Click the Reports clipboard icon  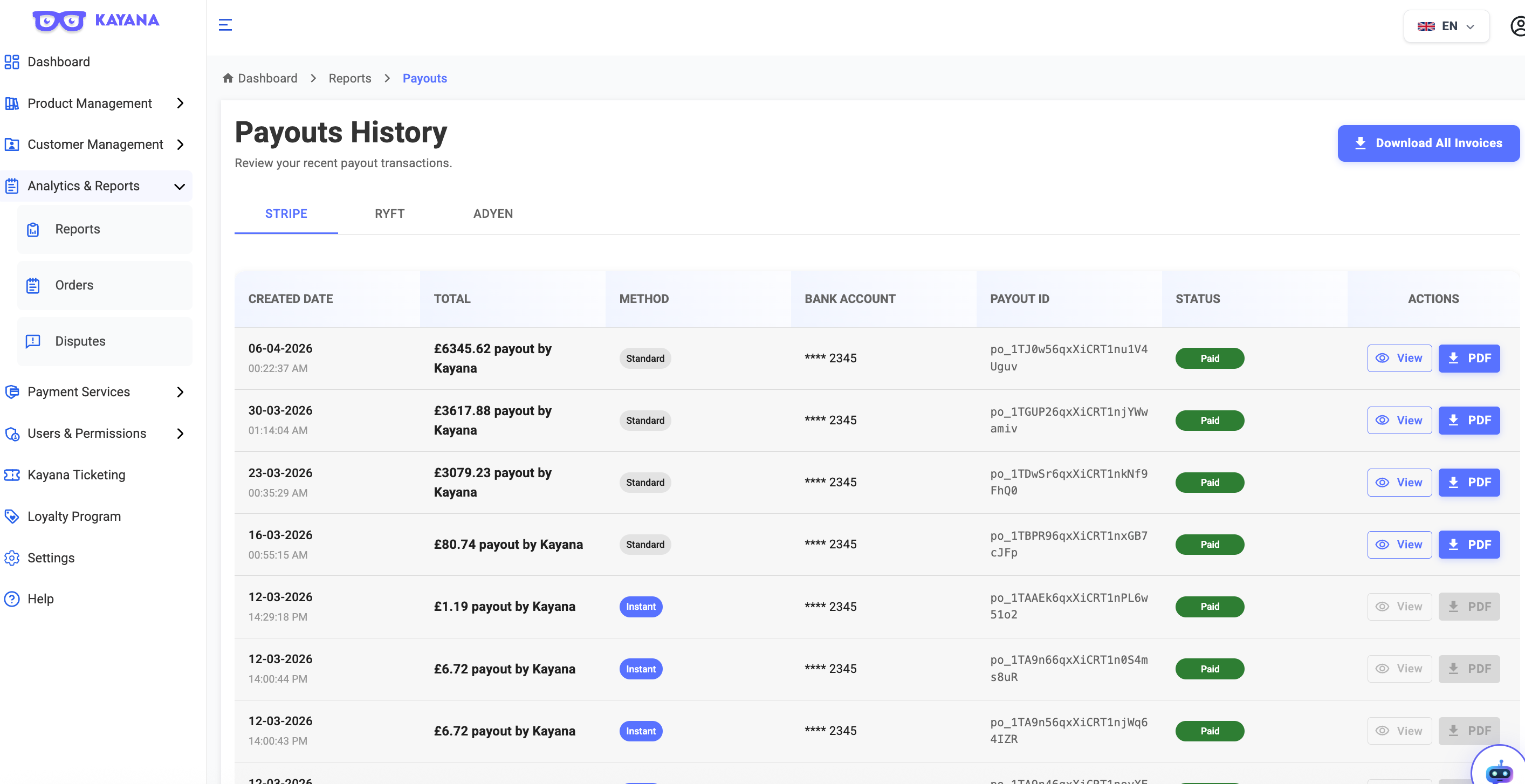coord(33,229)
